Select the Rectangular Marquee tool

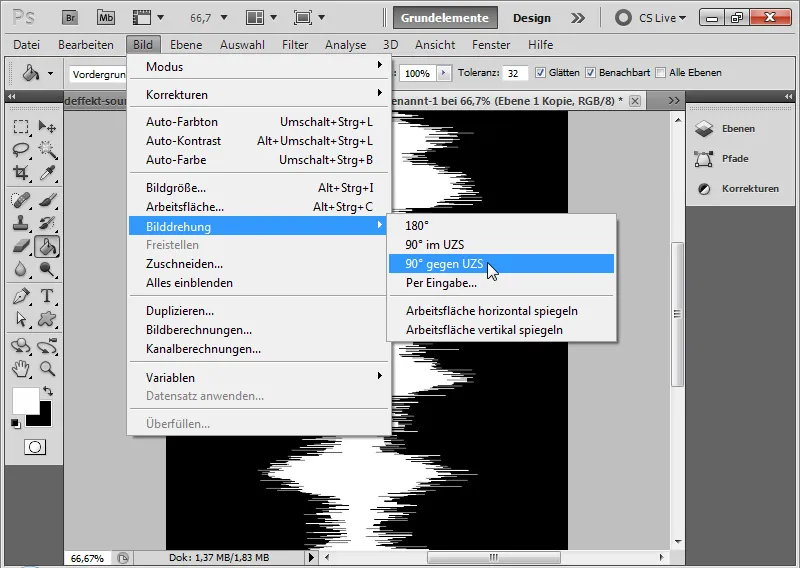coord(21,127)
